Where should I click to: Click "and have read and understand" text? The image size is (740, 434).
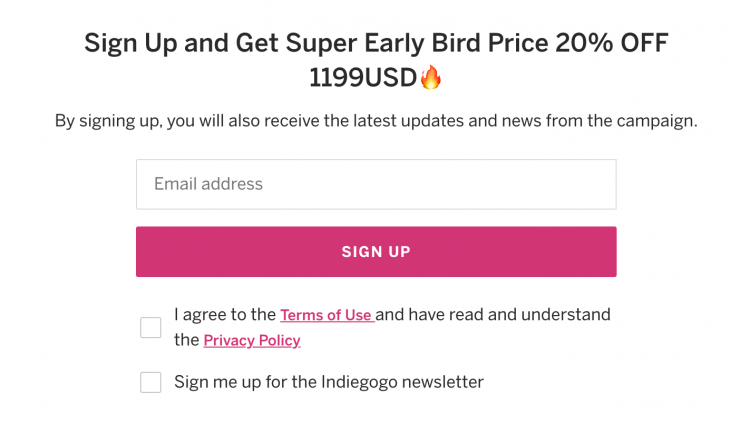492,315
